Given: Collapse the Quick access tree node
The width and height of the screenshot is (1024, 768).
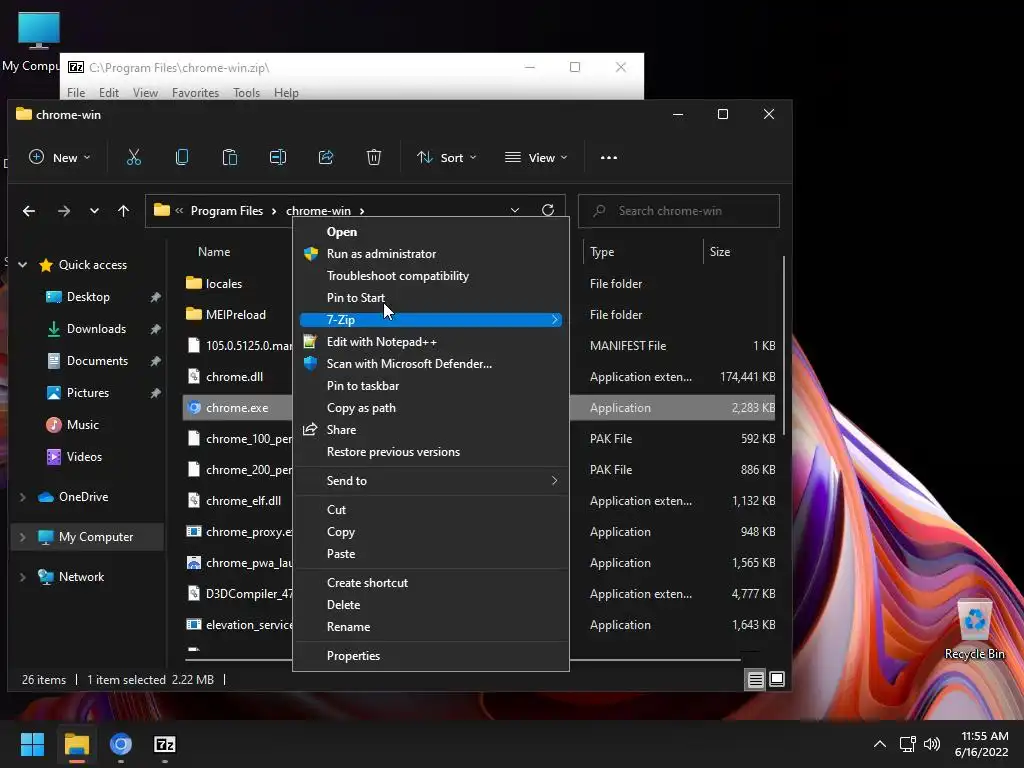Looking at the screenshot, I should (x=23, y=264).
